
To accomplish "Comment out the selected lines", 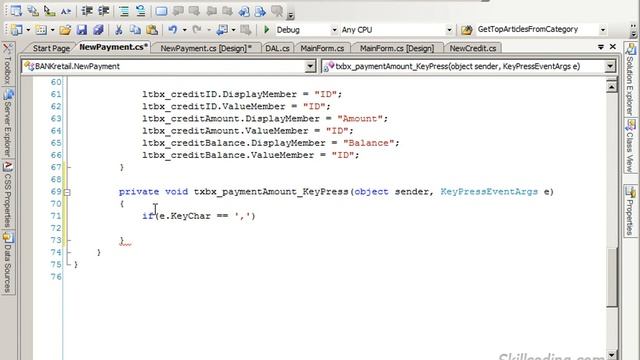I will (124, 11).
